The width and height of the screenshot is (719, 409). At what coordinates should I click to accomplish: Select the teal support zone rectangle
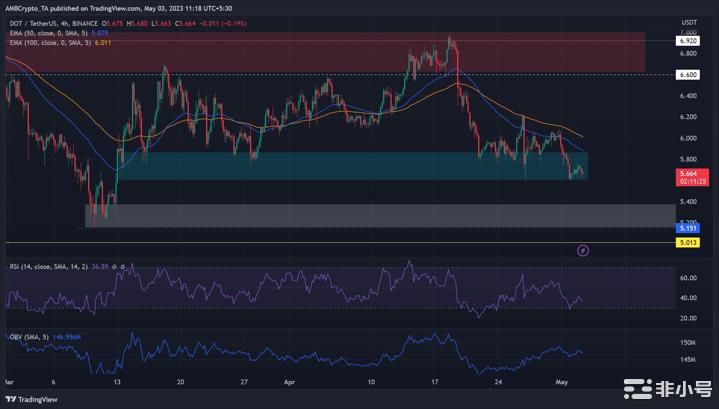pos(350,166)
